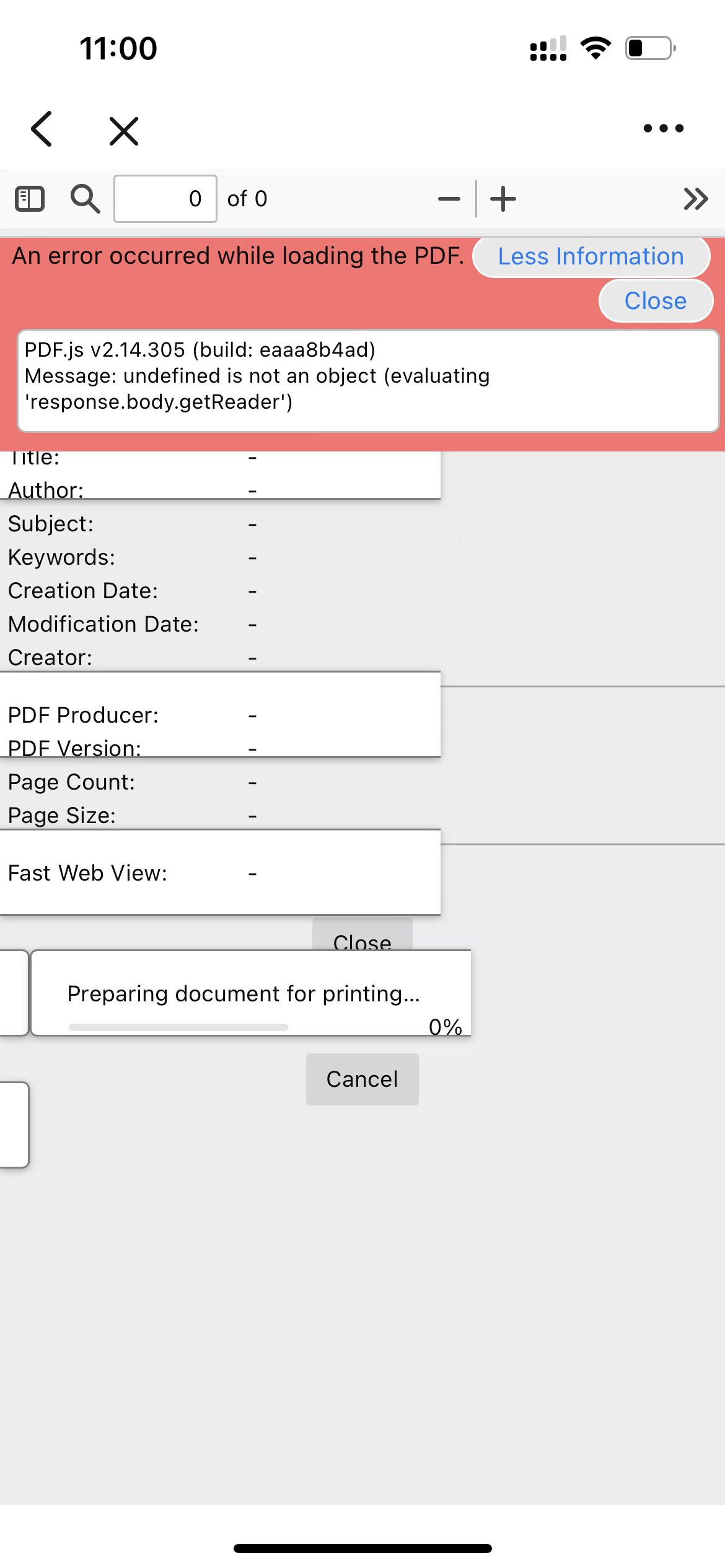Viewport: 725px width, 1568px height.
Task: Tap the Wi-Fi status icon
Action: [595, 48]
